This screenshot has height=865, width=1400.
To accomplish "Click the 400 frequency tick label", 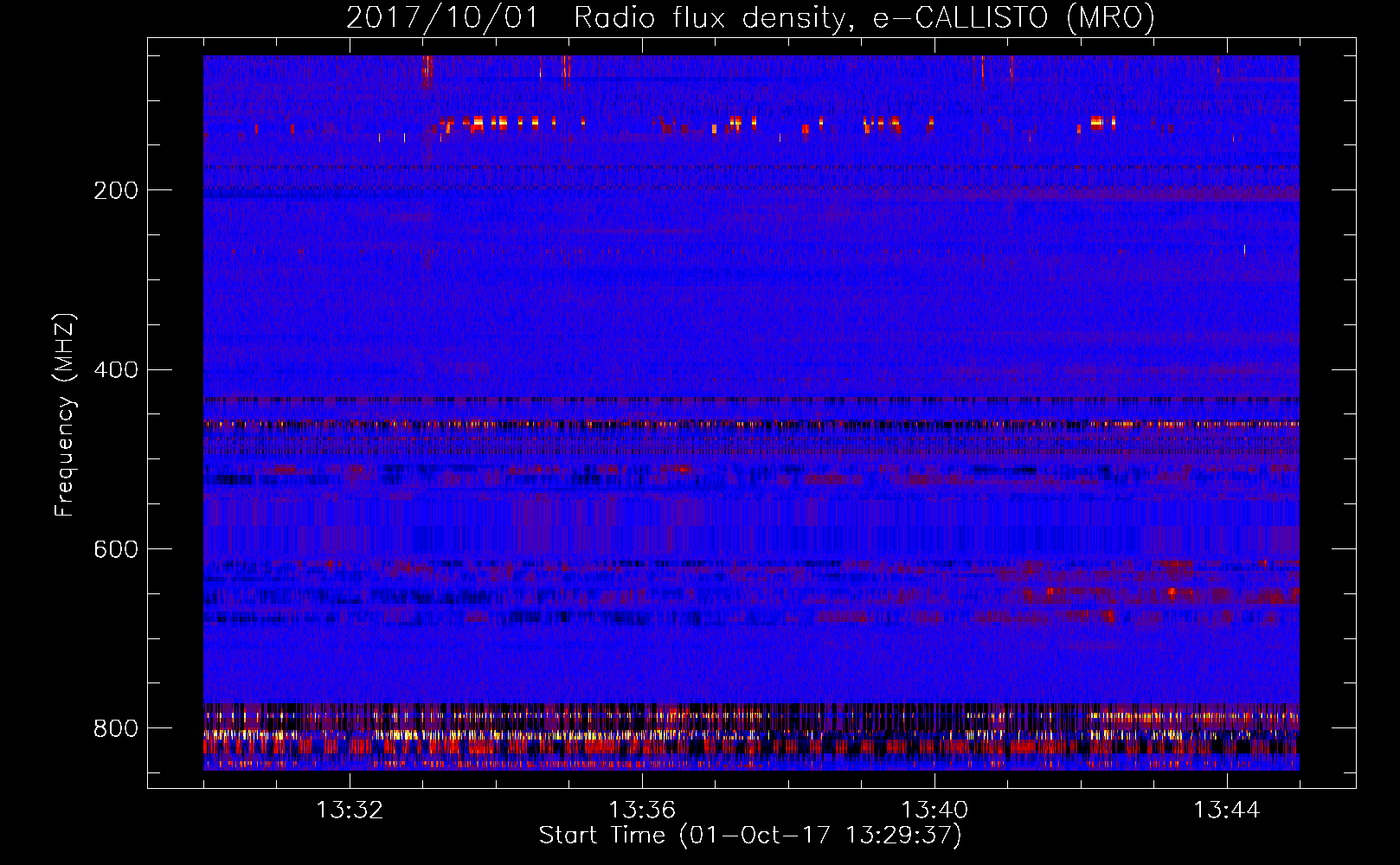I will pos(116,370).
